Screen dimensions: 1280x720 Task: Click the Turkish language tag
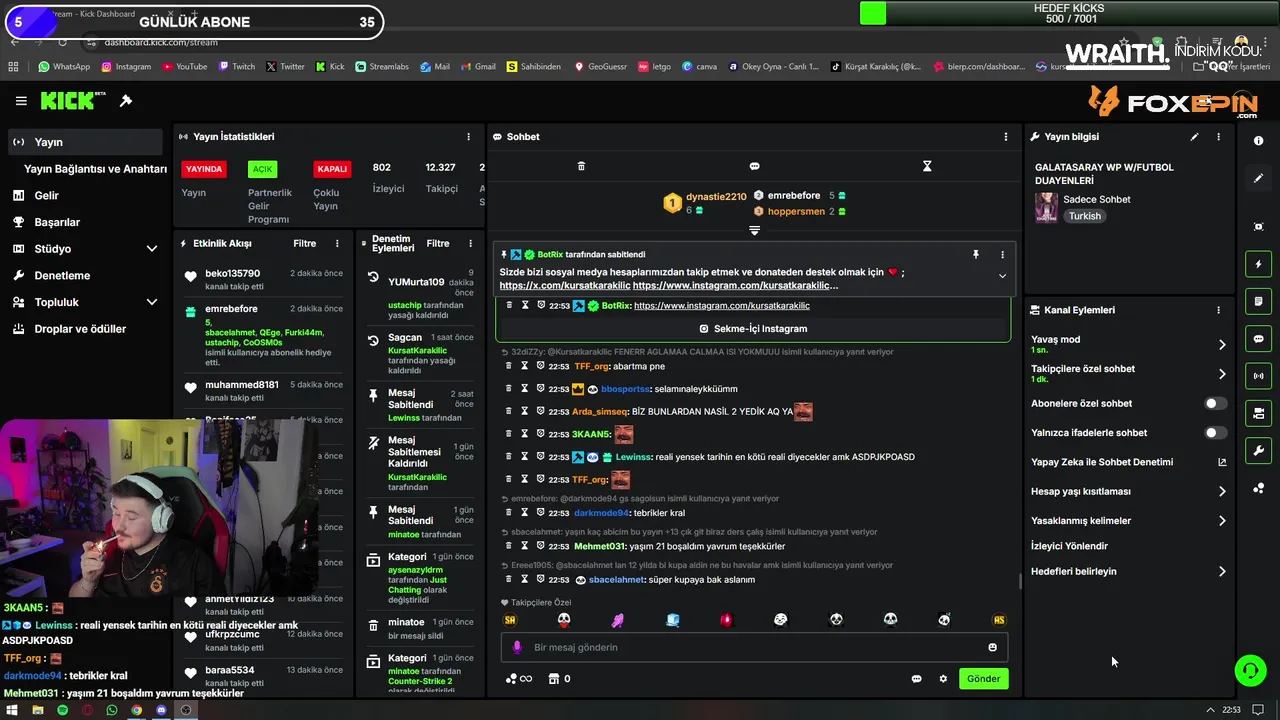point(1084,216)
